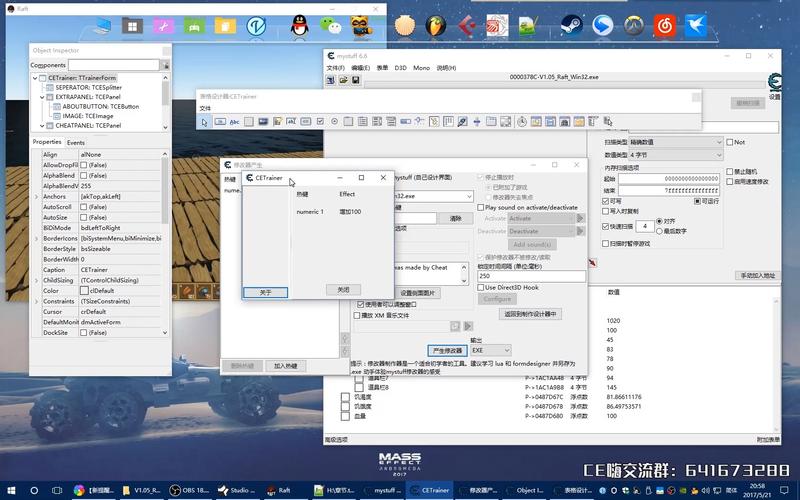Pick the blue plus splitter component in designer toolbar

[477, 122]
